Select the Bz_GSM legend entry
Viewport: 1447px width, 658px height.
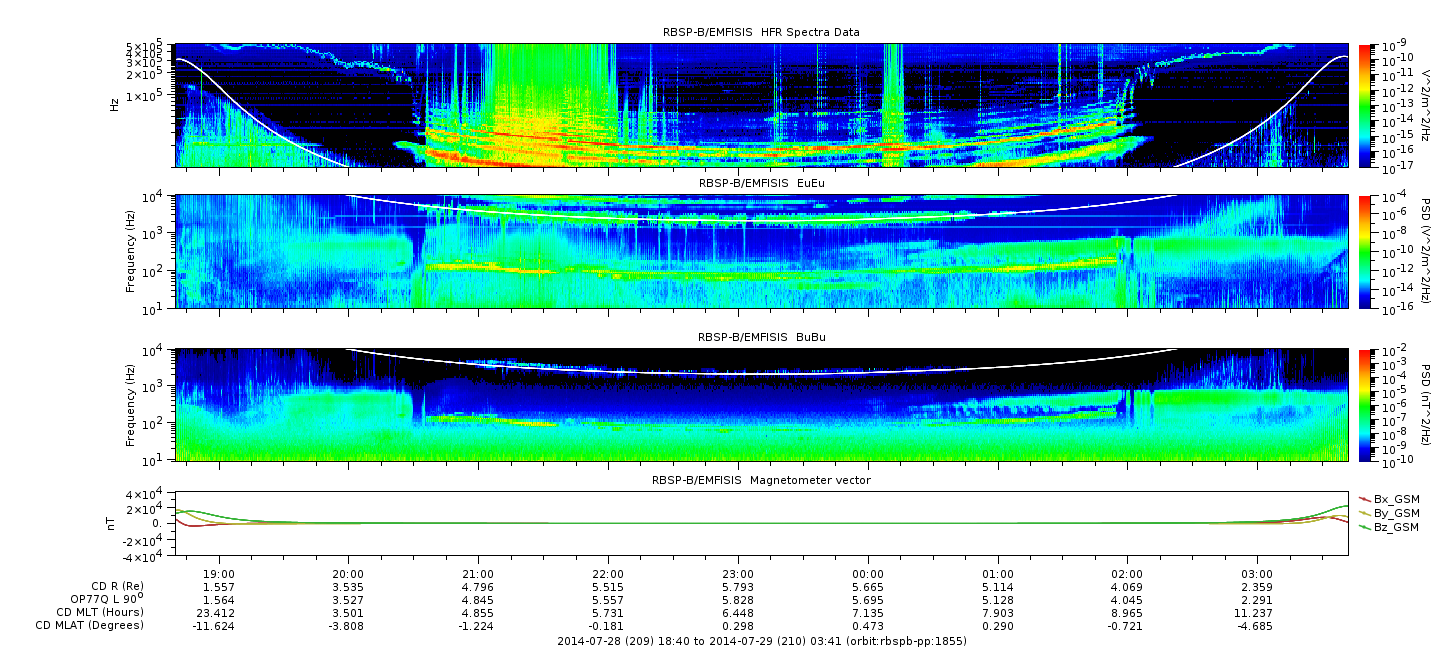pyautogui.click(x=1389, y=526)
